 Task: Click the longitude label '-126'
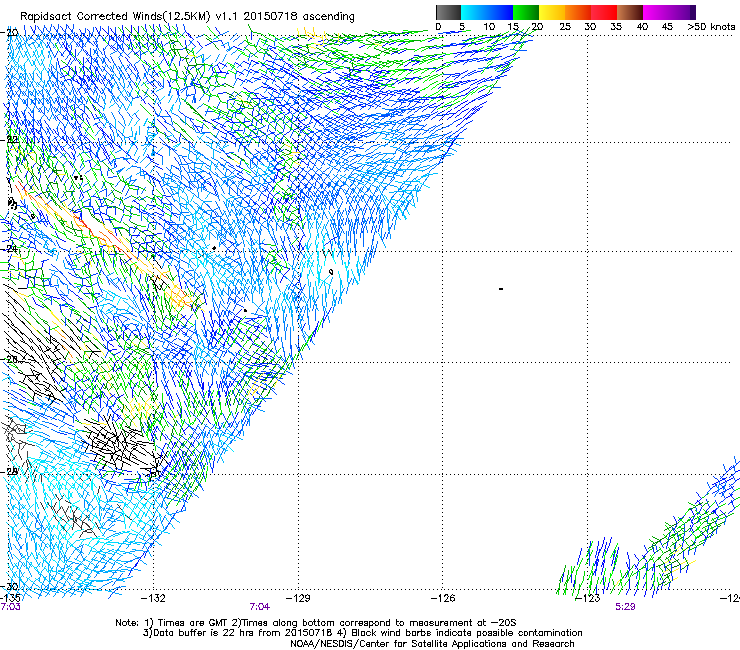pos(443,599)
